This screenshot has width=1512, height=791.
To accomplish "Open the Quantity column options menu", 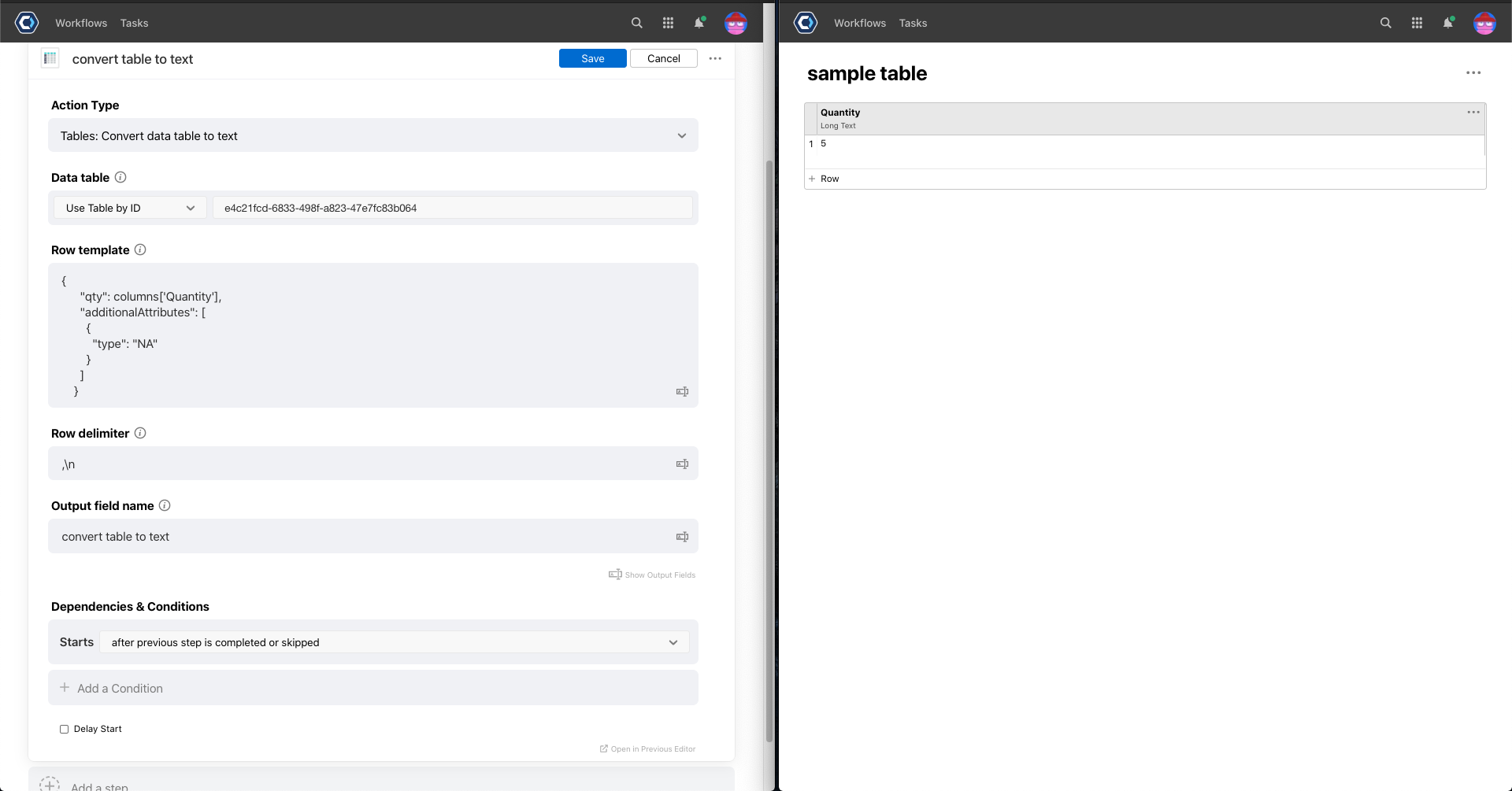I will click(x=1473, y=112).
